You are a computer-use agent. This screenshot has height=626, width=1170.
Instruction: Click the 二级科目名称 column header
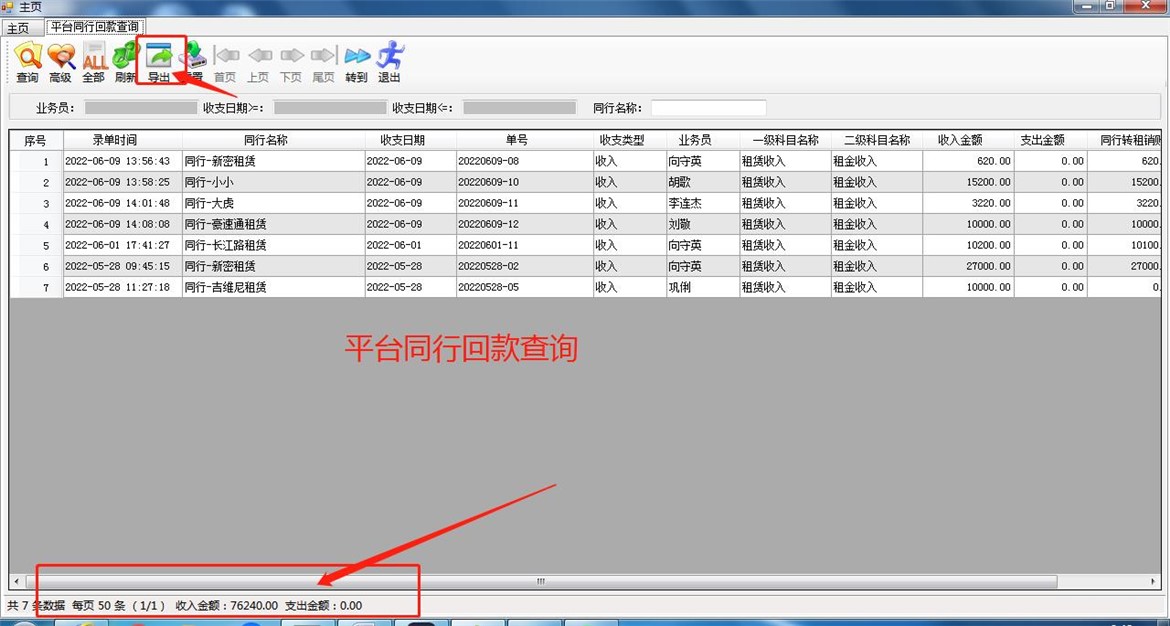(x=877, y=140)
